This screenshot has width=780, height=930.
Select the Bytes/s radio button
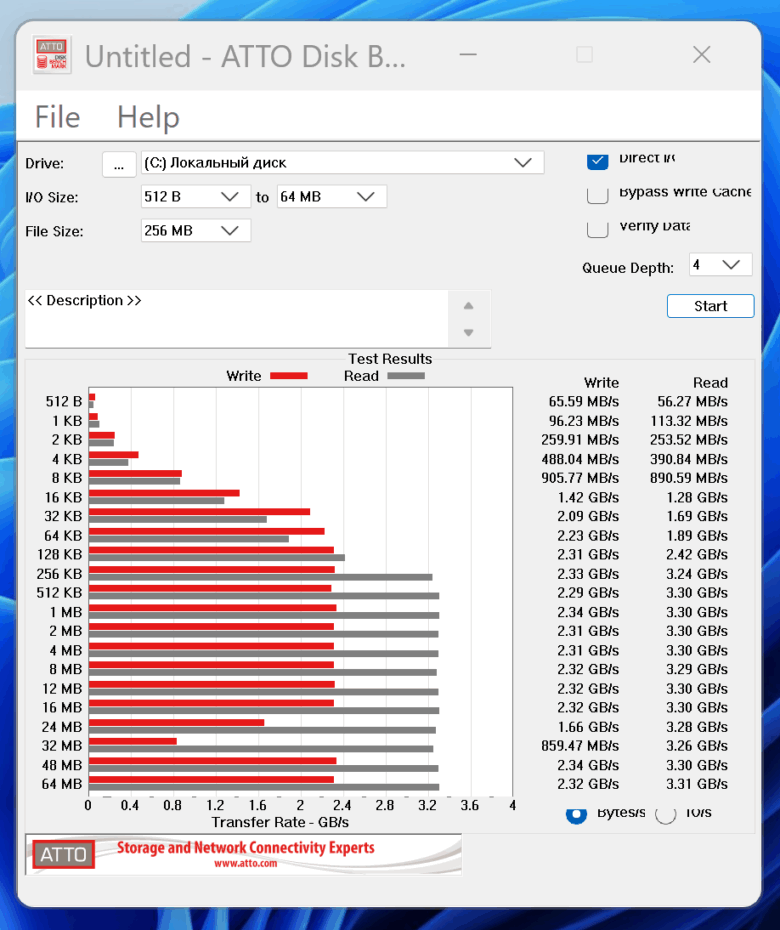point(577,814)
